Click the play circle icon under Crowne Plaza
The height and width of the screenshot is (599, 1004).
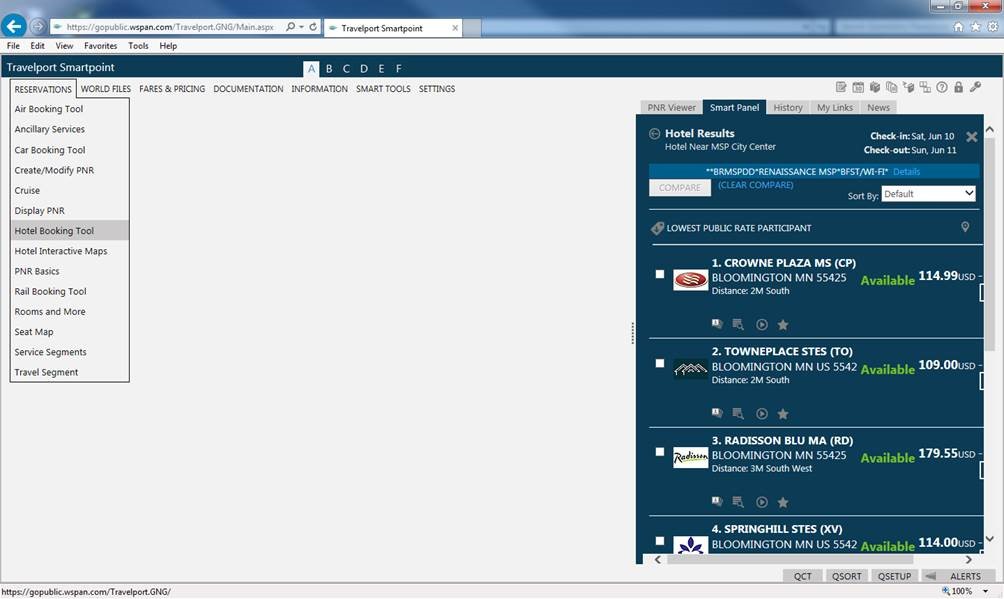pyautogui.click(x=761, y=325)
